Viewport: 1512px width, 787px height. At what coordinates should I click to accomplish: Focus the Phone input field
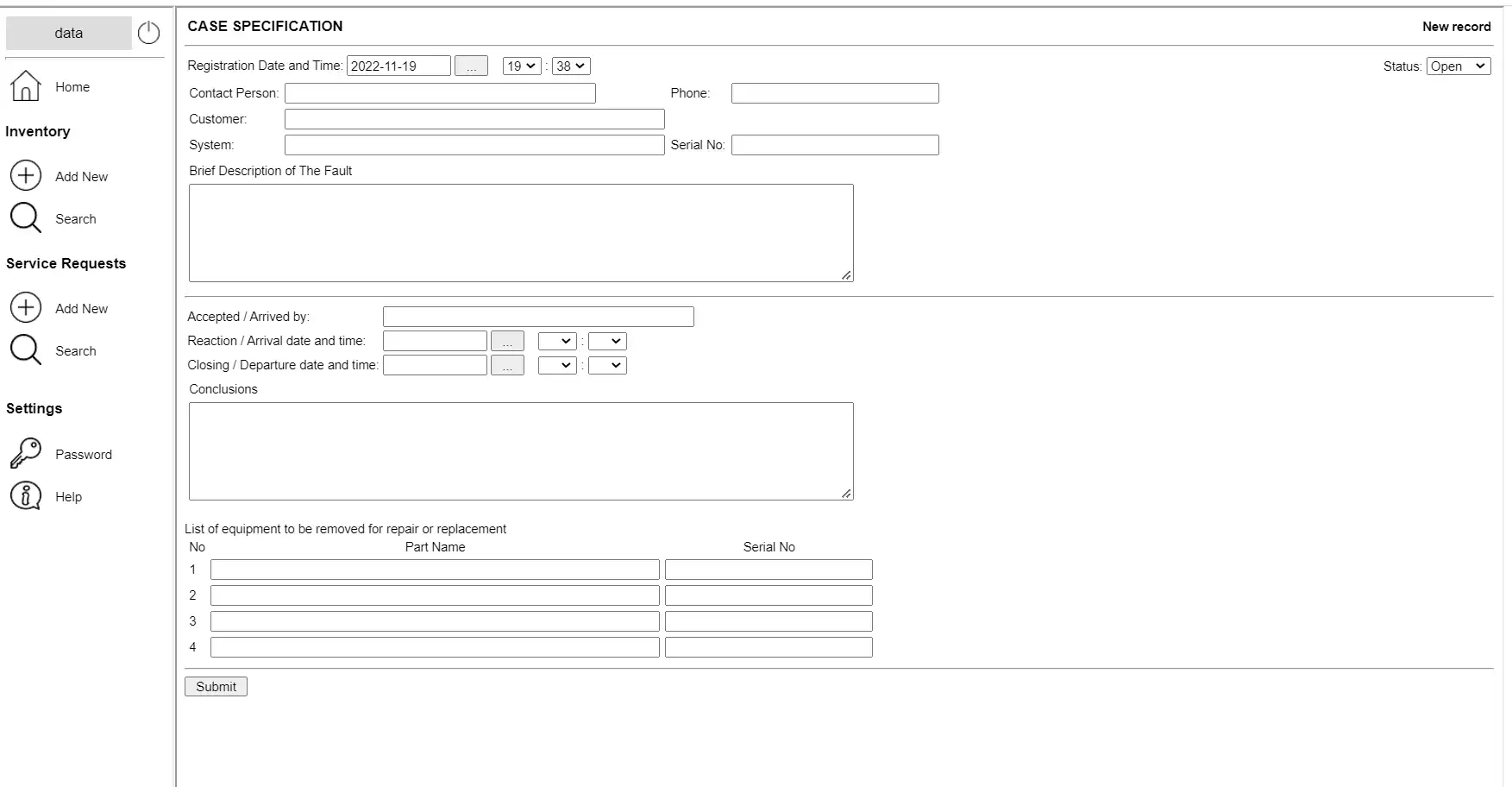(x=835, y=93)
